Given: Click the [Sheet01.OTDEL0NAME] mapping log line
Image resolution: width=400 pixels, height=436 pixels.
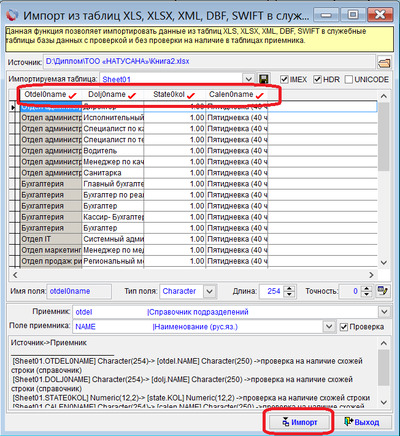Looking at the screenshot, I should point(187,366).
